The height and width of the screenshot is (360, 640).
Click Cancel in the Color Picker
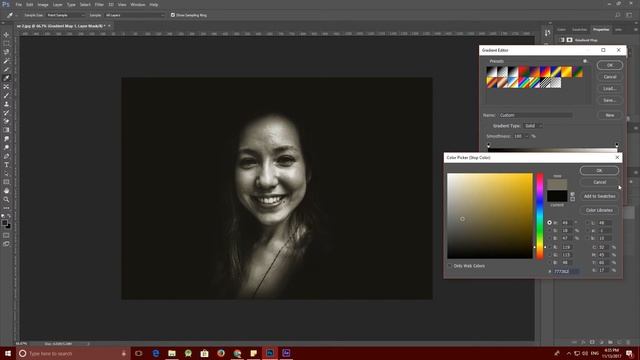tap(599, 182)
